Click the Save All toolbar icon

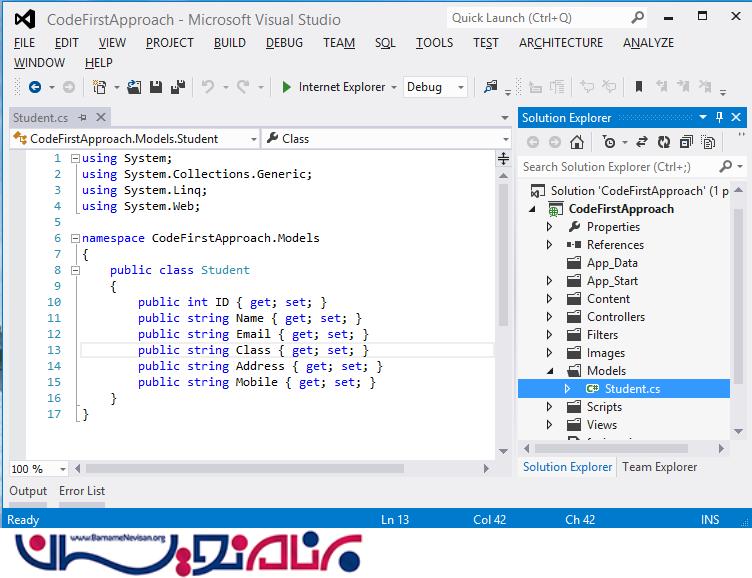(x=177, y=87)
